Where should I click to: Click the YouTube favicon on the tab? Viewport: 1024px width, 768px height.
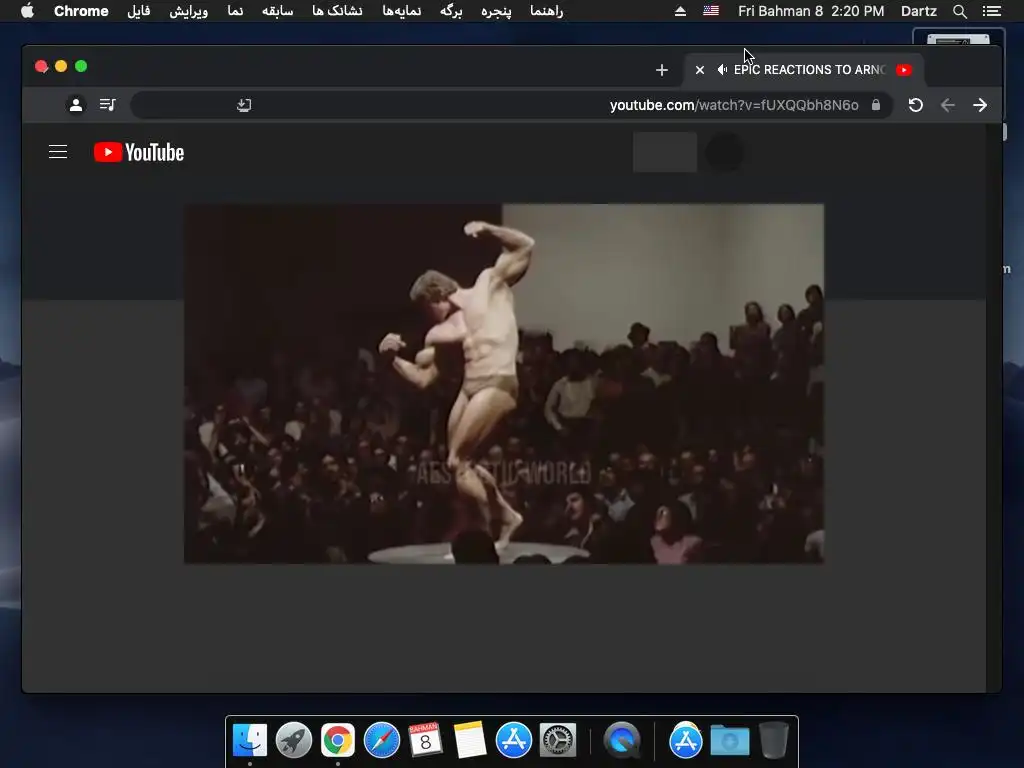(904, 70)
